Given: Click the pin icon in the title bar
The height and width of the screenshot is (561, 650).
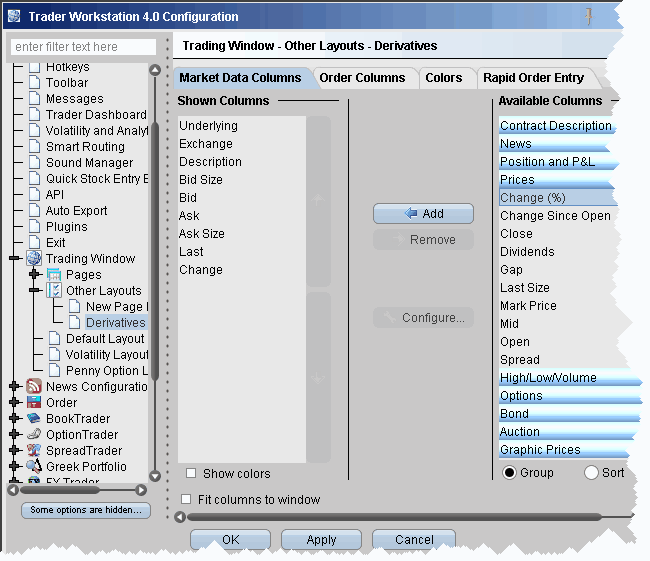Looking at the screenshot, I should click(588, 17).
